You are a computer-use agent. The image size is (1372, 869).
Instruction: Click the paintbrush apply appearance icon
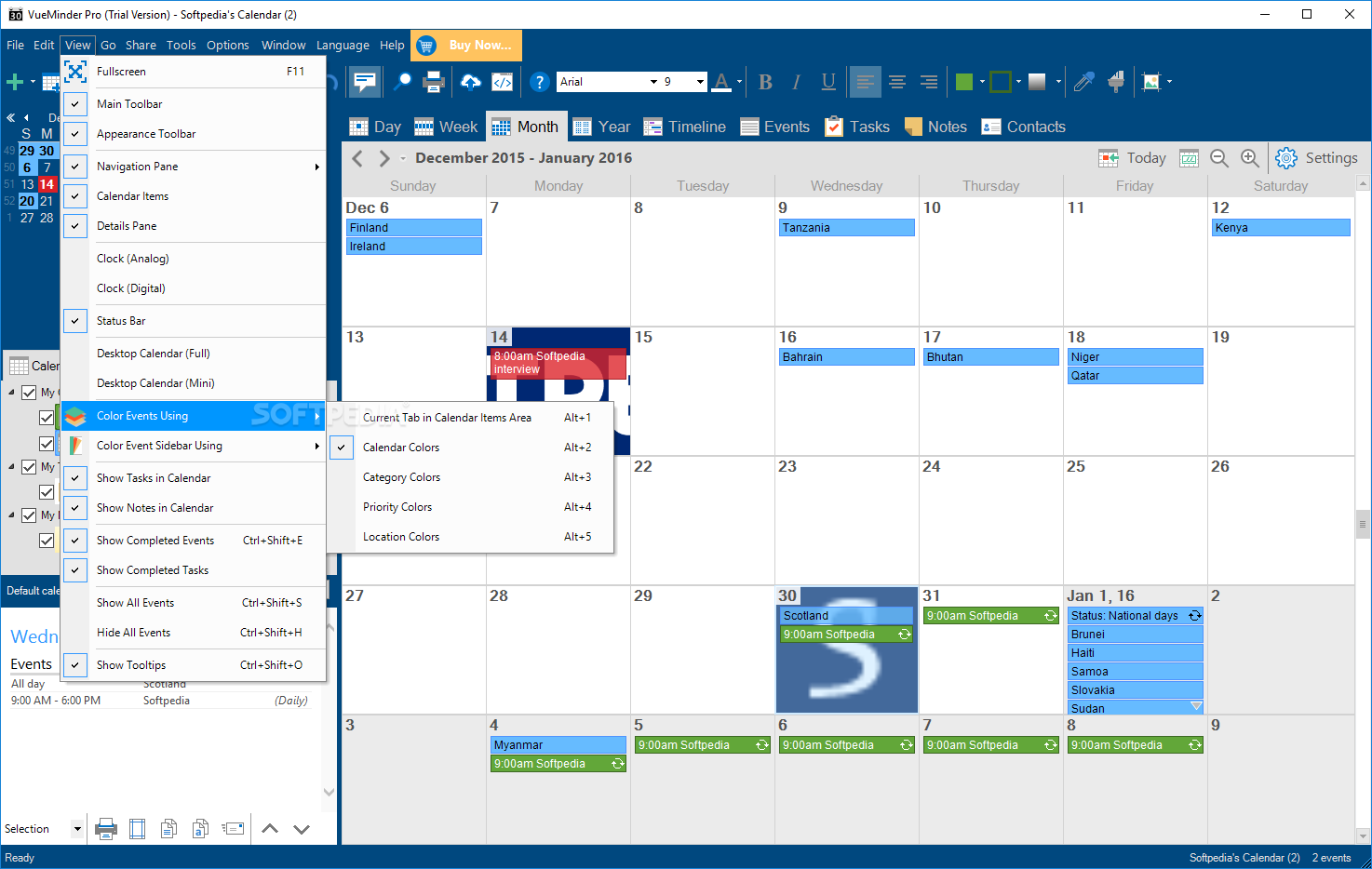(x=1116, y=82)
